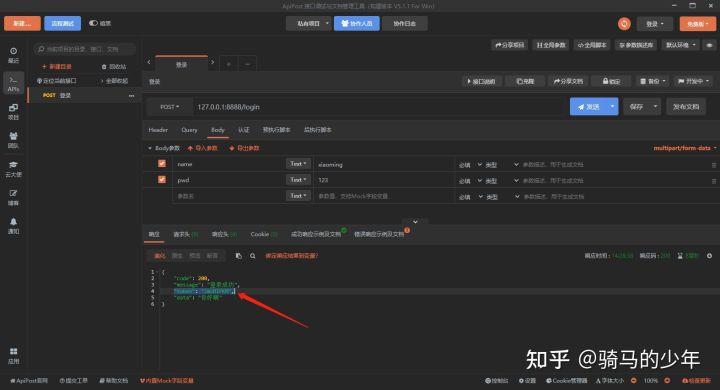Open the send button dropdown arrow
Image resolution: width=720 pixels, height=390 pixels.
click(x=612, y=107)
